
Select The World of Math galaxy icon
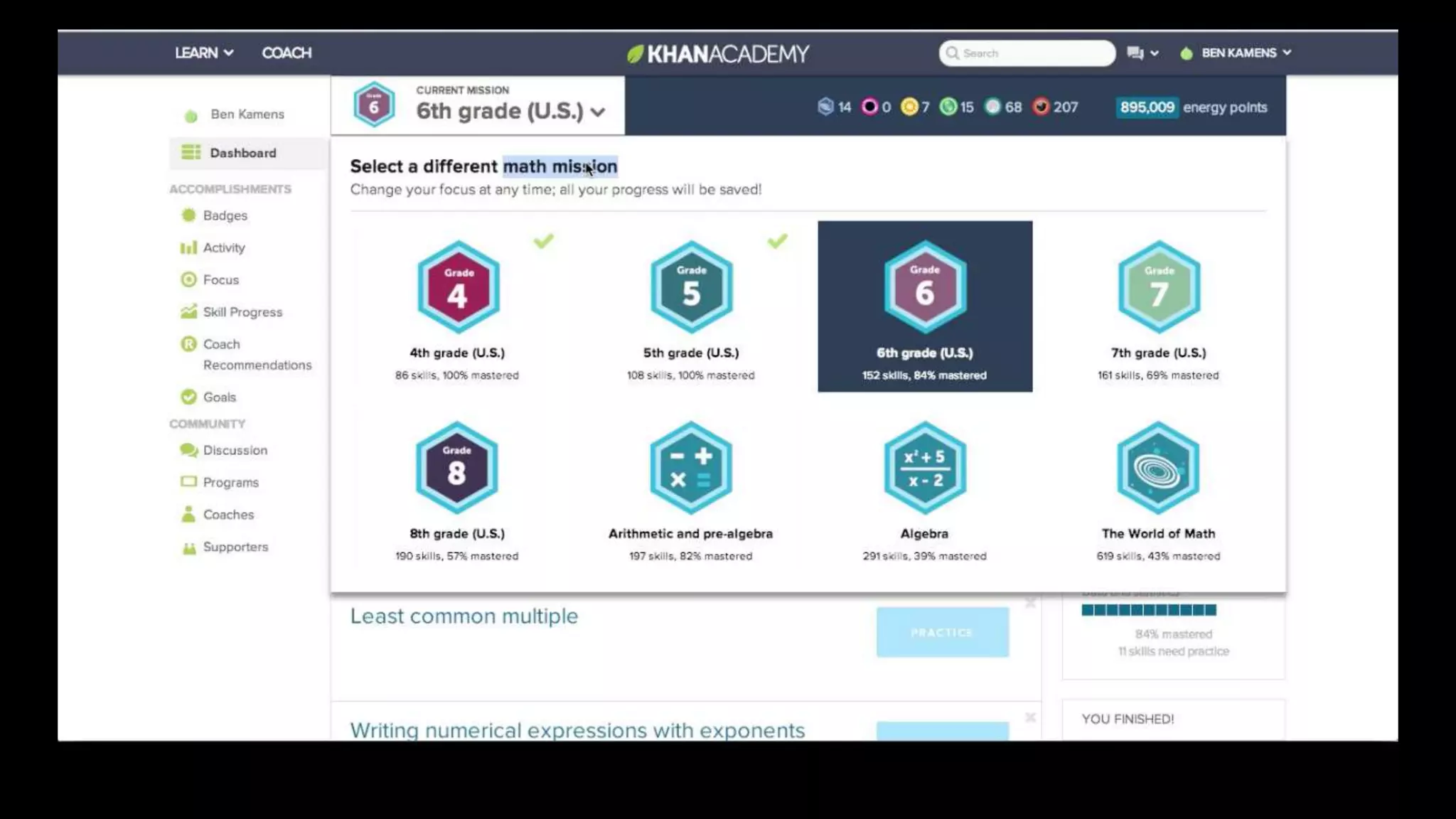pyautogui.click(x=1158, y=468)
